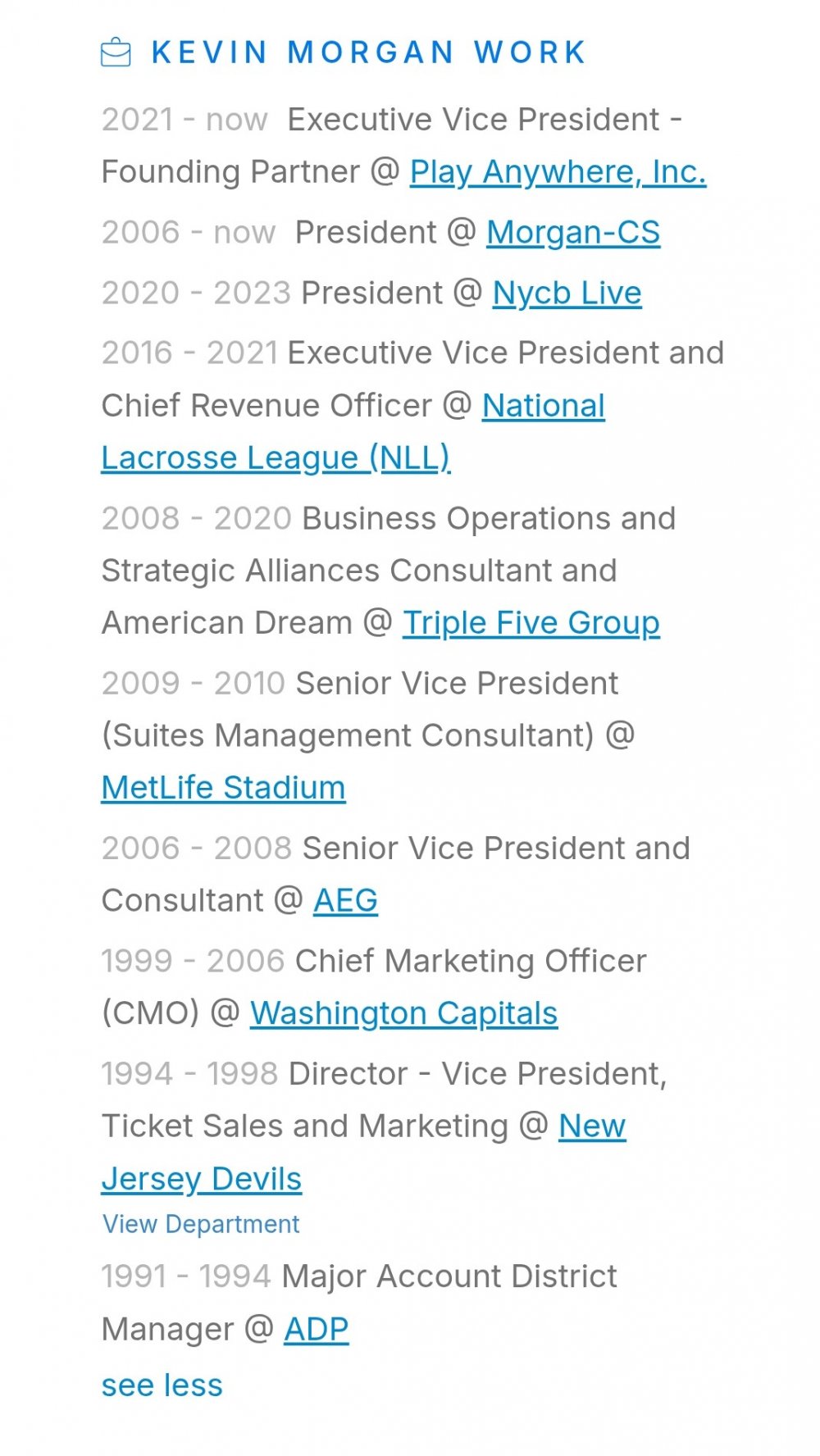This screenshot has height=1456, width=820.
Task: Open the Play Anywhere, Inc. link
Action: pos(558,172)
